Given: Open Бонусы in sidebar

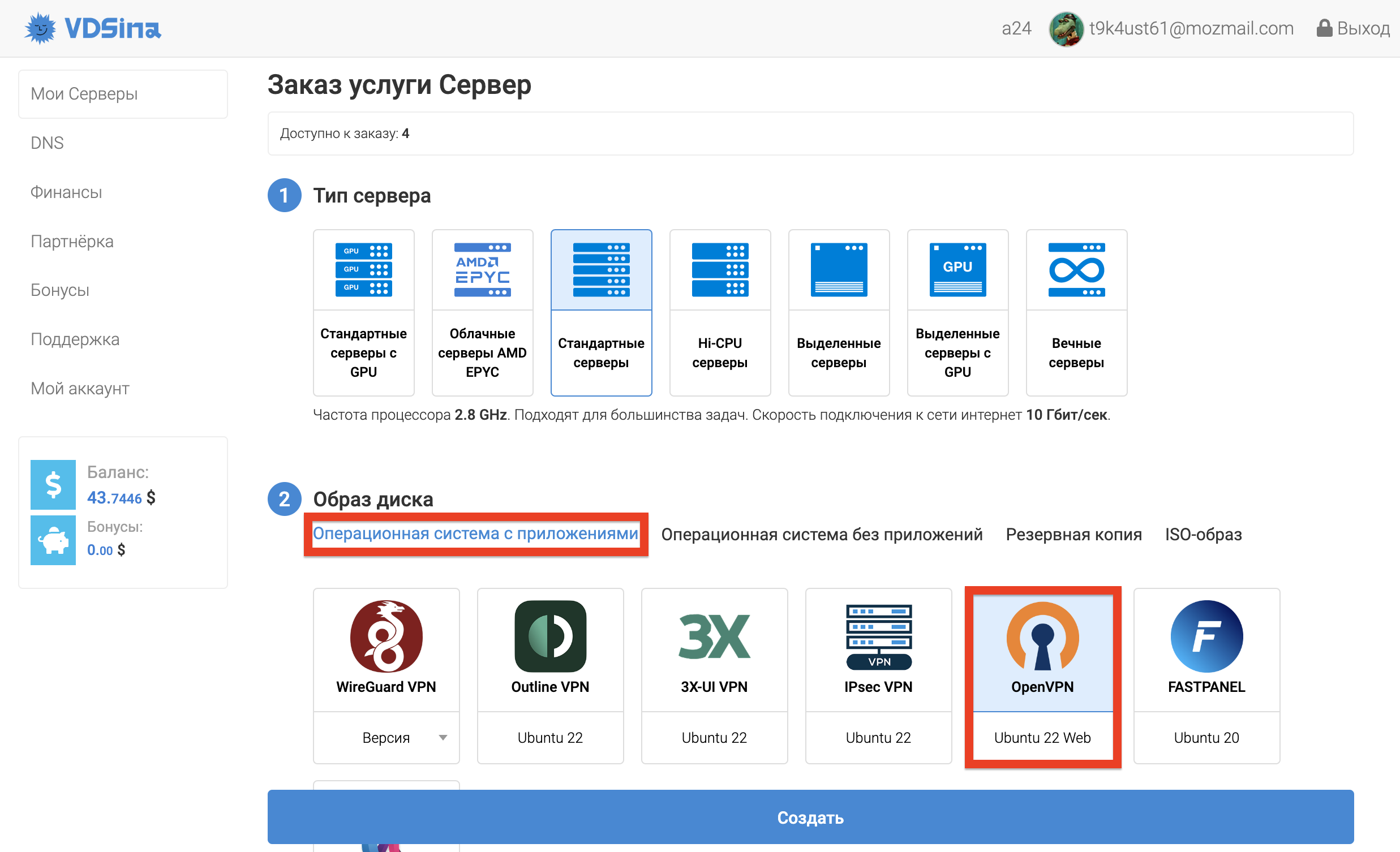Looking at the screenshot, I should (x=59, y=290).
